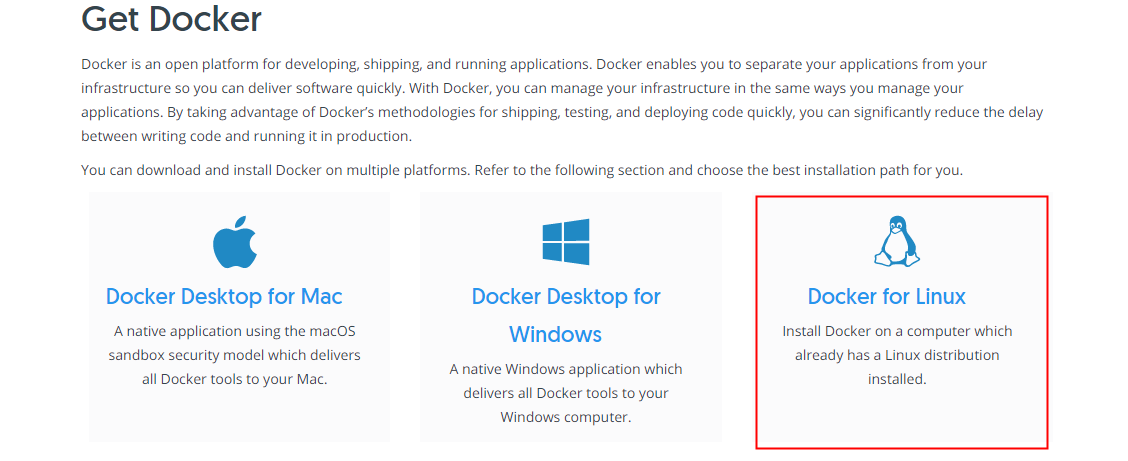Click the 'between writing code and running' line

pos(247,136)
